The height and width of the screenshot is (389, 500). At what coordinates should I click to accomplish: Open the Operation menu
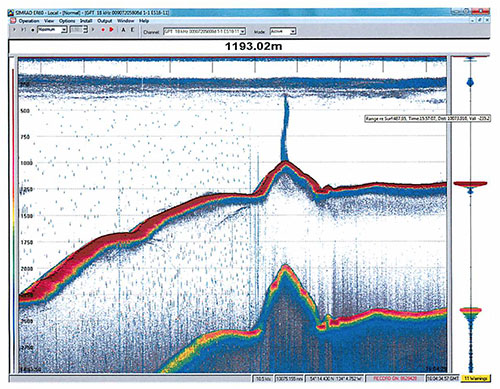pos(29,21)
